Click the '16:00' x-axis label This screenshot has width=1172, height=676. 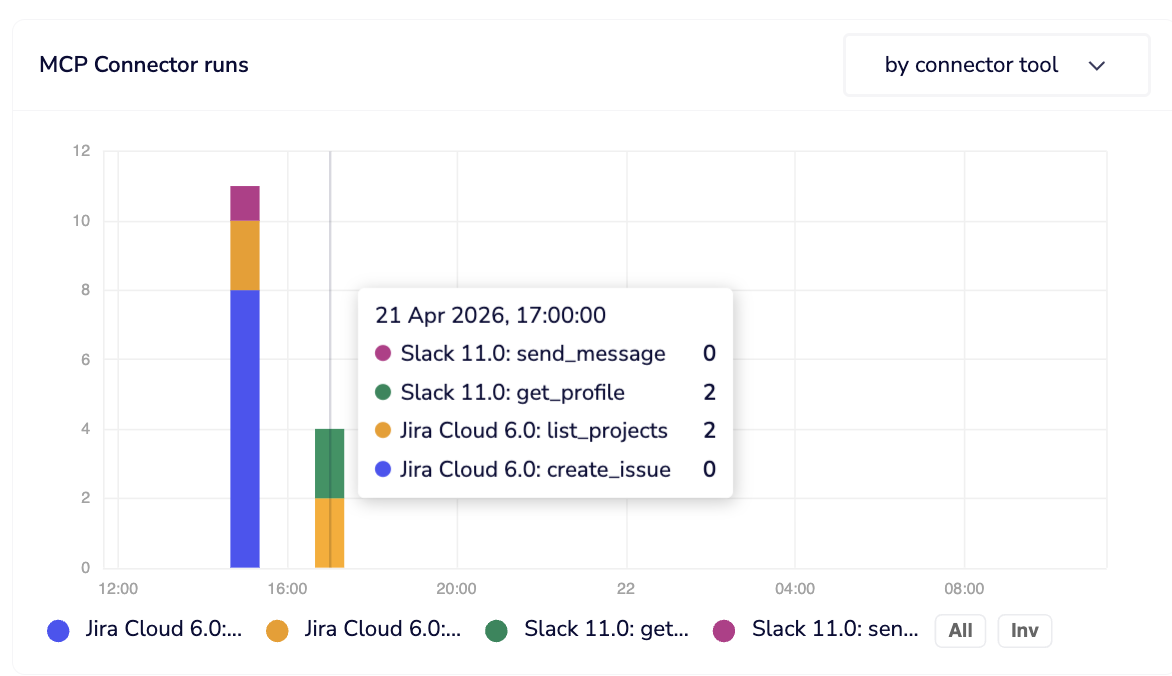(x=287, y=589)
